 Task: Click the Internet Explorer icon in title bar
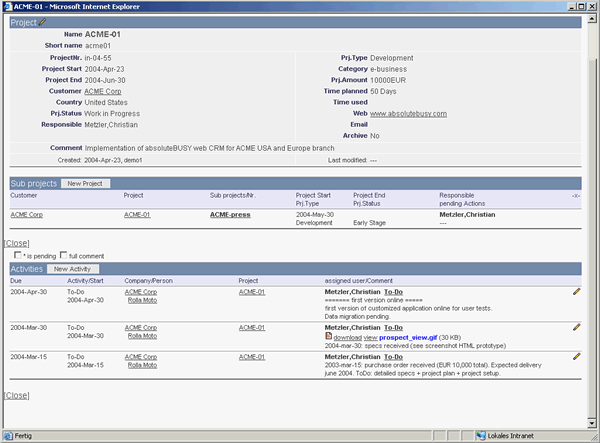[9, 6]
